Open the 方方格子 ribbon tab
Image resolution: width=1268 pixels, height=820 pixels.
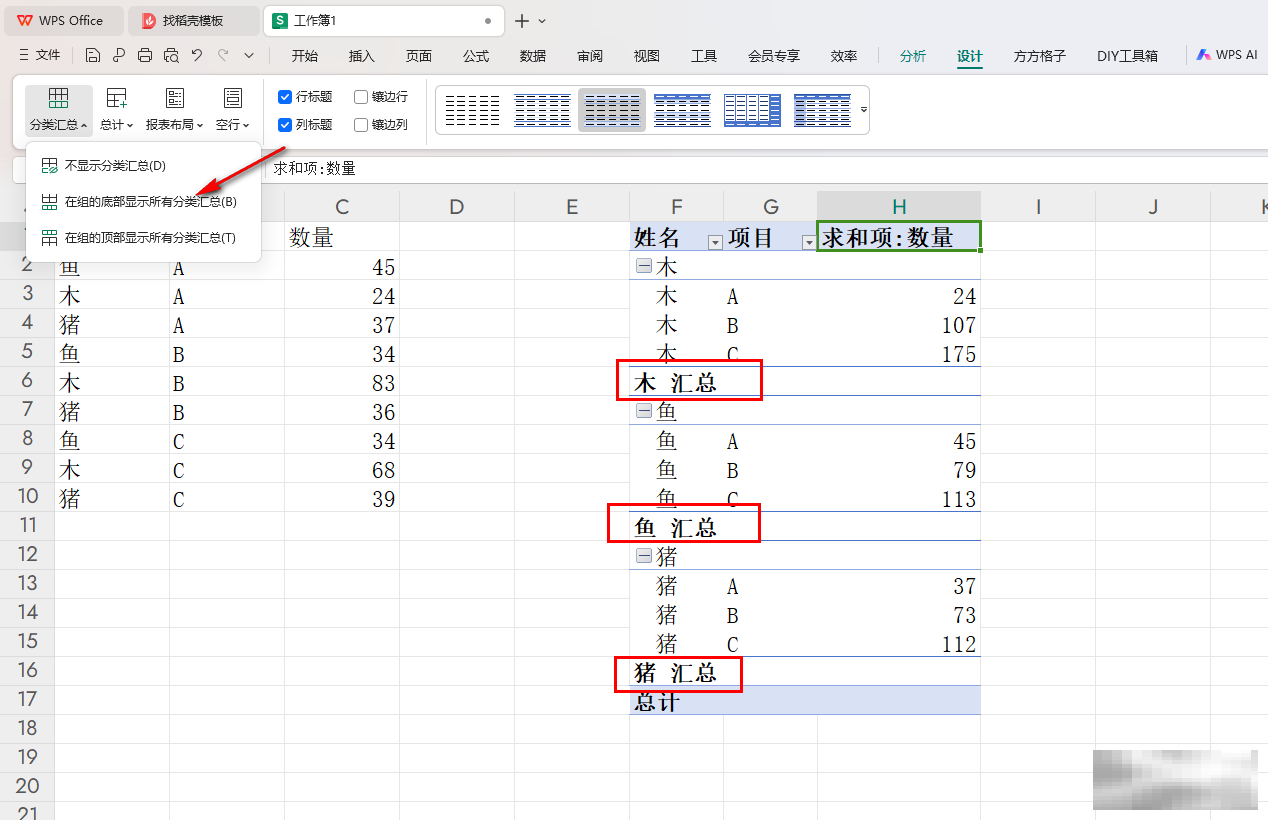(1040, 56)
